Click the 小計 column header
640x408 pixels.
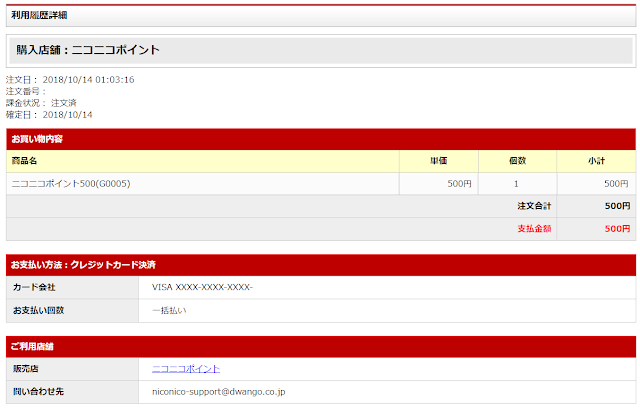tap(596, 161)
